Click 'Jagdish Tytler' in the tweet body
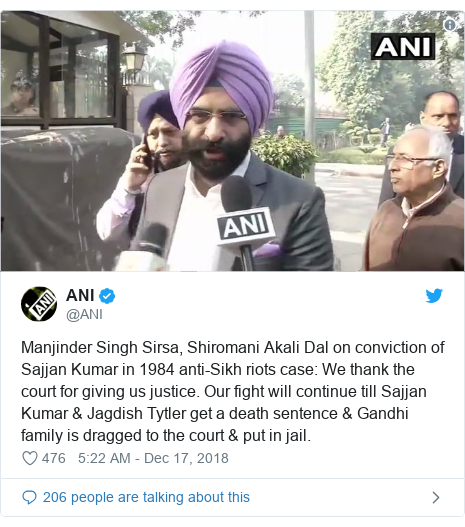 137,414
